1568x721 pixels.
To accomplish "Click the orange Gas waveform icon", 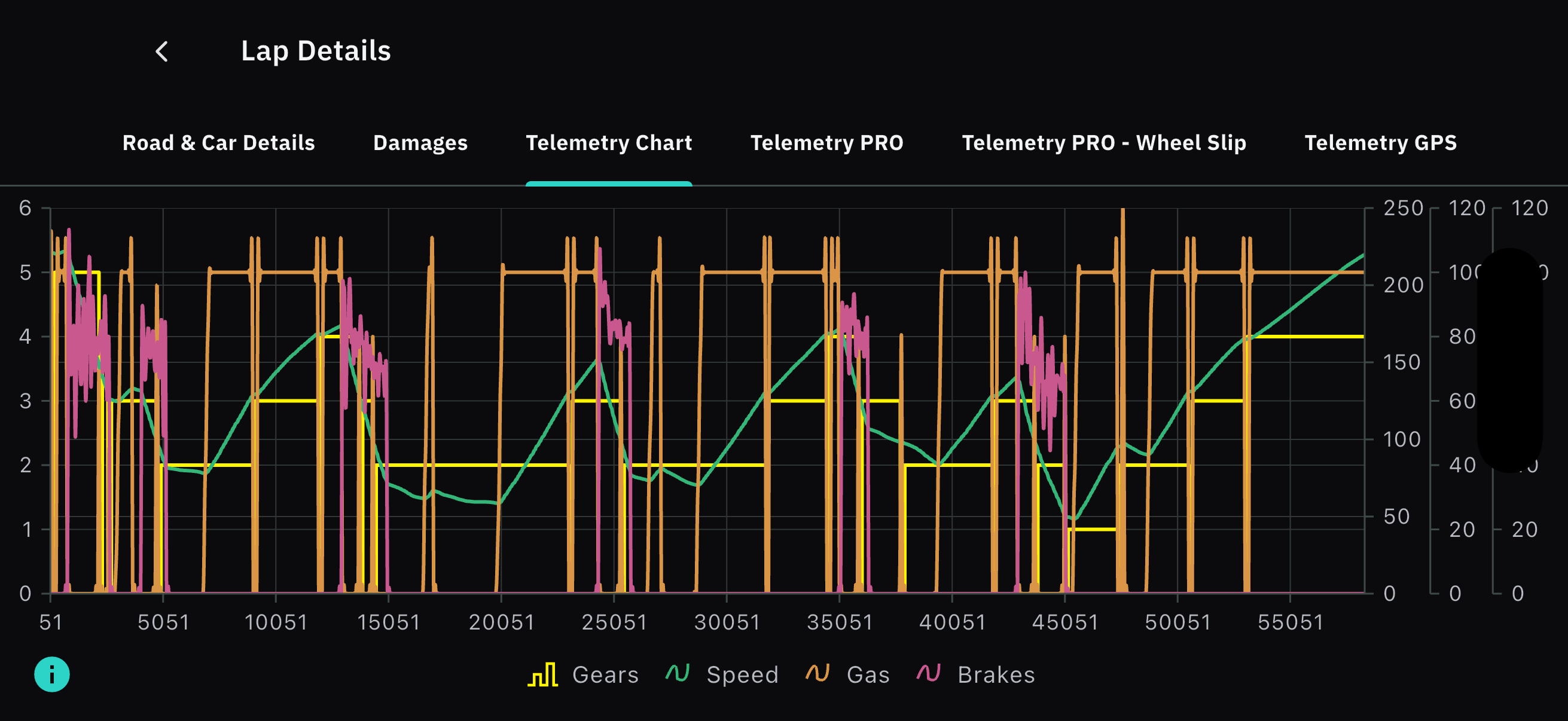I will tap(818, 674).
